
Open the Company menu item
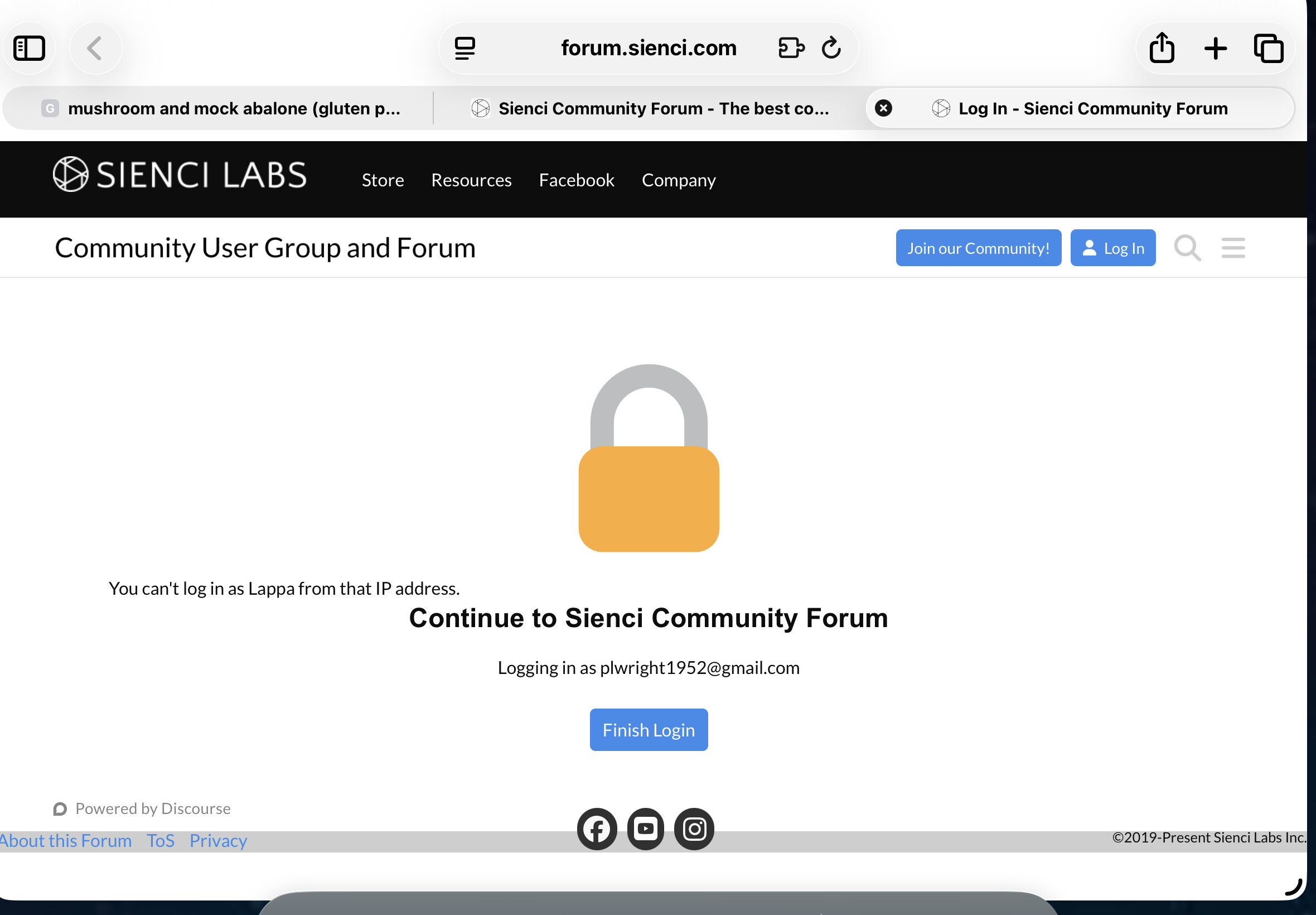coord(678,180)
